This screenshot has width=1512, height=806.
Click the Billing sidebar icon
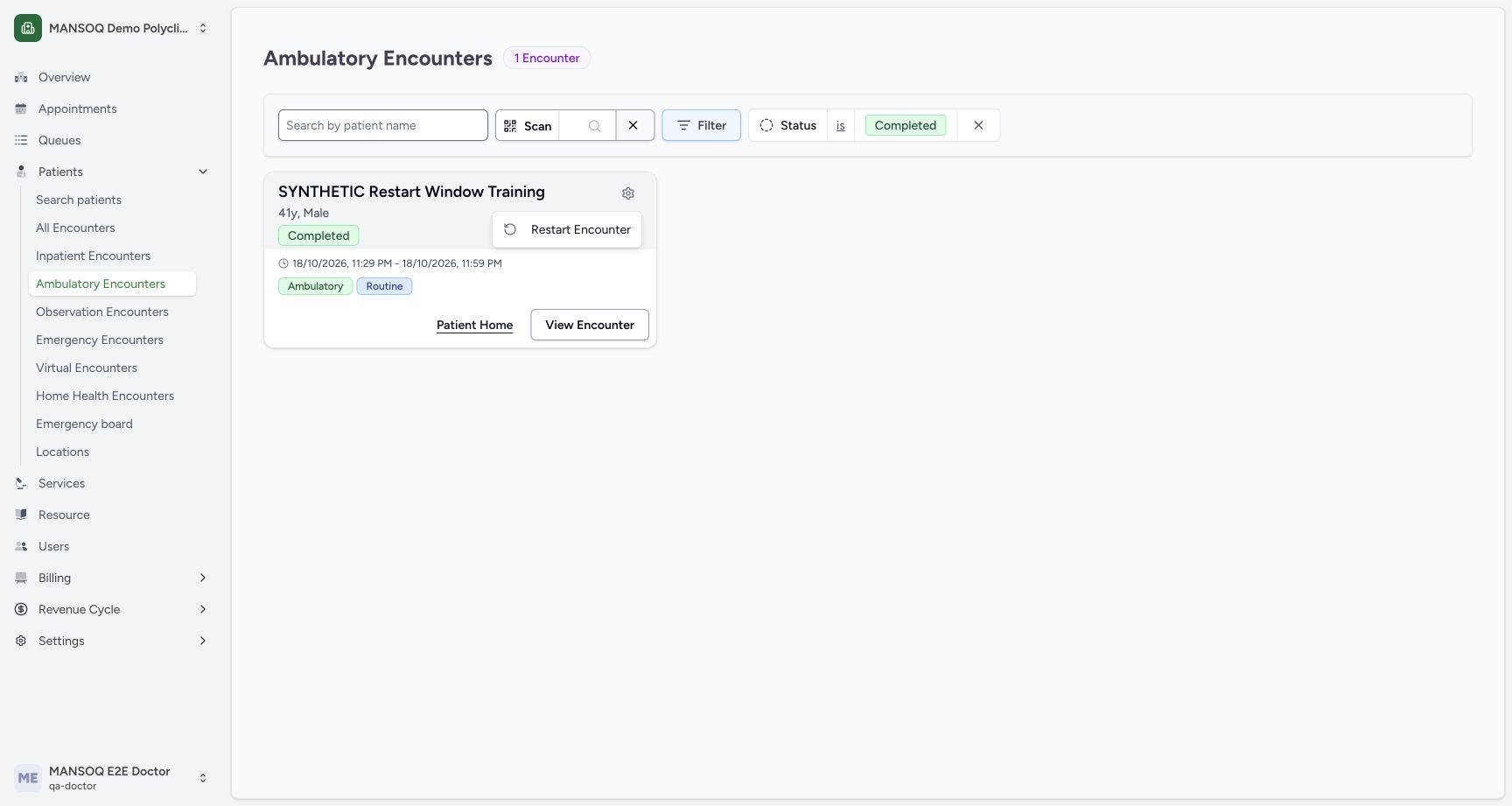tap(21, 578)
